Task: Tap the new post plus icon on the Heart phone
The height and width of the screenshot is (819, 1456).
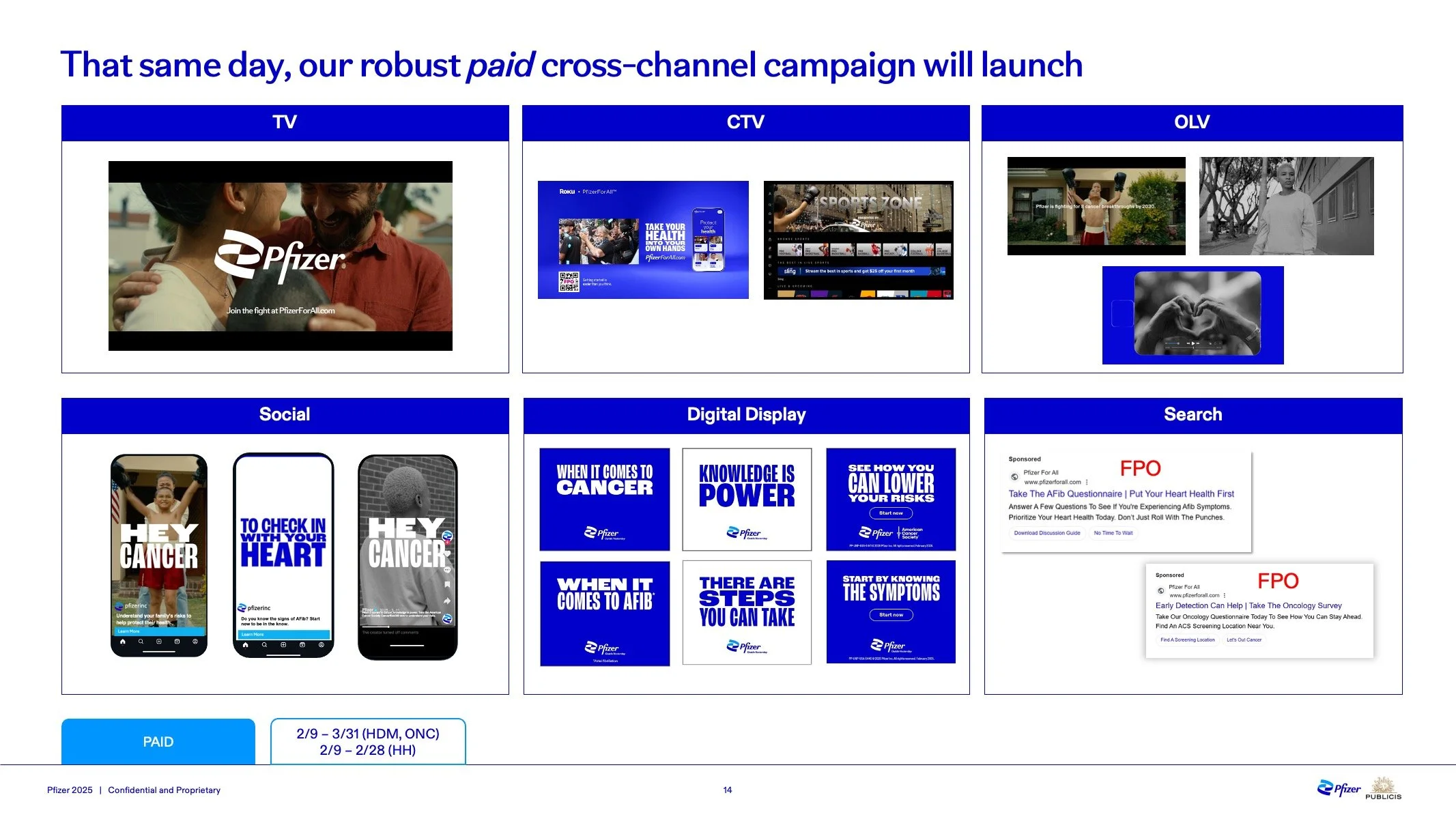Action: coord(283,645)
